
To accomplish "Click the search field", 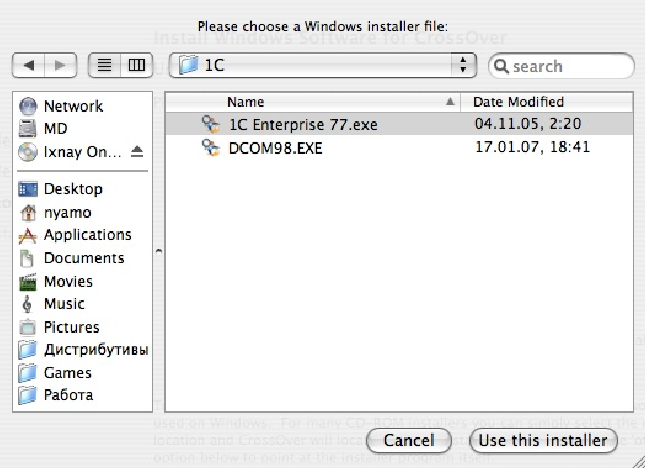I will pyautogui.click(x=570, y=66).
